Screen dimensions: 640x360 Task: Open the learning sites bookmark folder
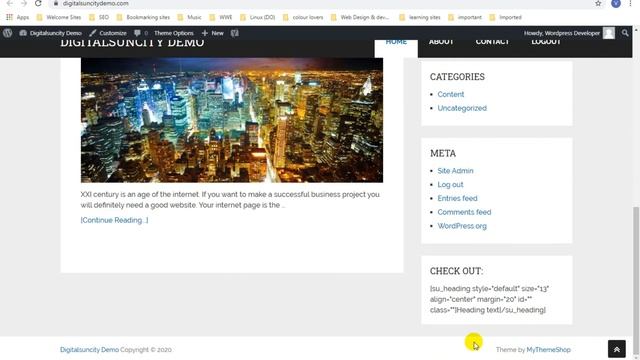(420, 17)
